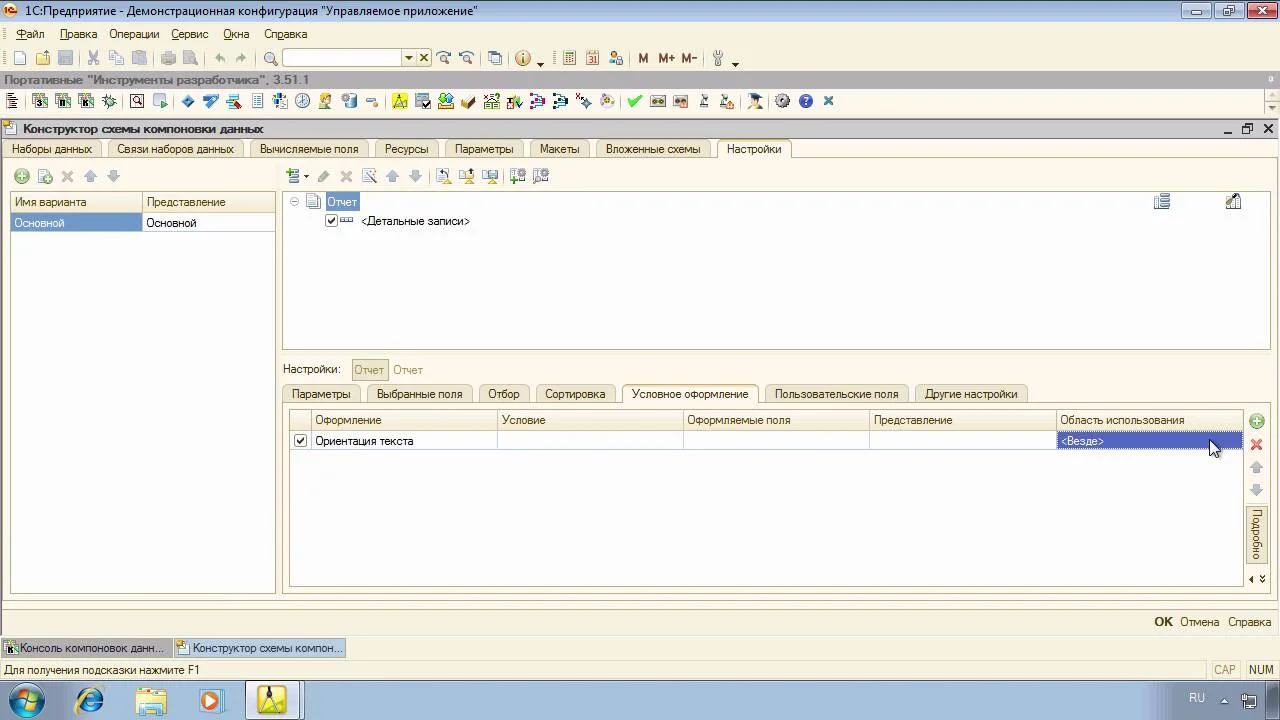
Task: Switch to the Наборы данных tab
Action: [x=52, y=149]
